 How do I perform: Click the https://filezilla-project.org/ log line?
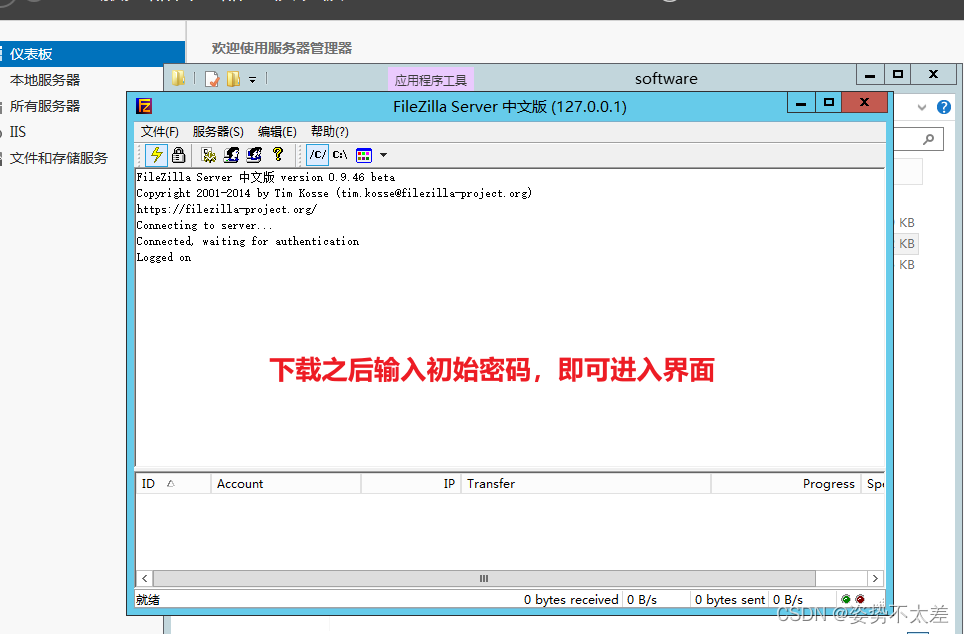227,210
